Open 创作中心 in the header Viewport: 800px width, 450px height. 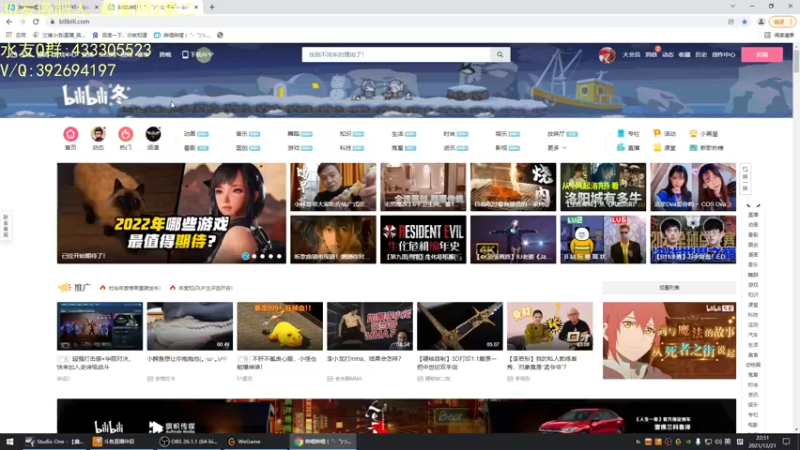pyautogui.click(x=723, y=55)
